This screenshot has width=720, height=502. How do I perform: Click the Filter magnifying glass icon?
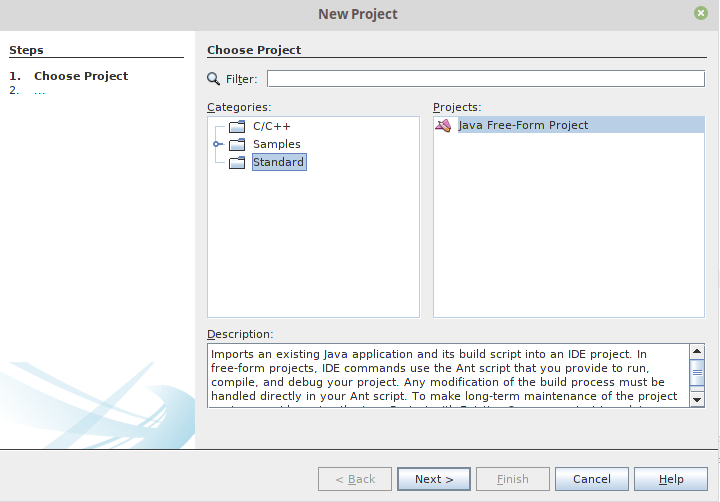coord(213,79)
